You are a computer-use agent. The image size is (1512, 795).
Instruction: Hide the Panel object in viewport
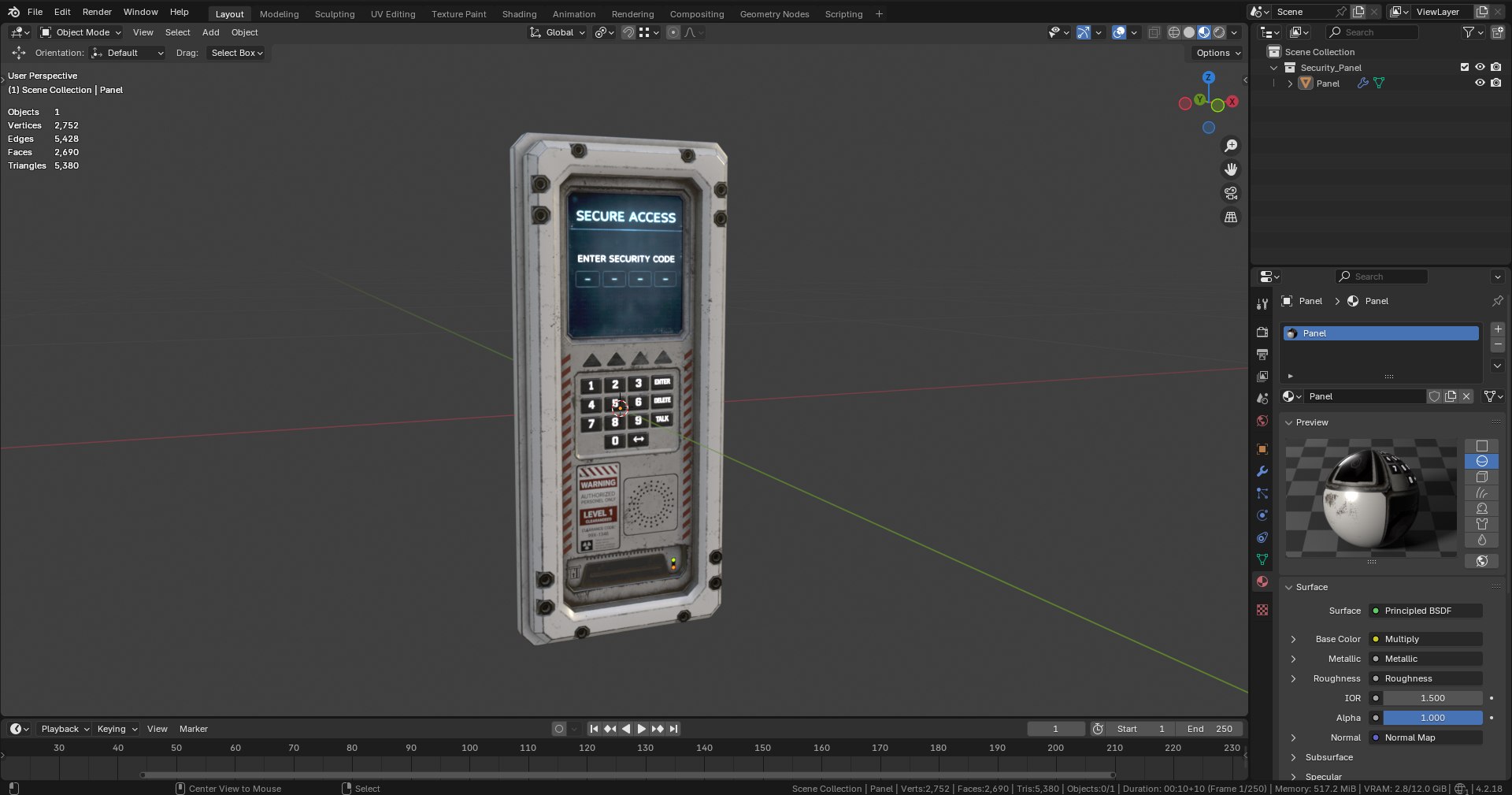1480,83
